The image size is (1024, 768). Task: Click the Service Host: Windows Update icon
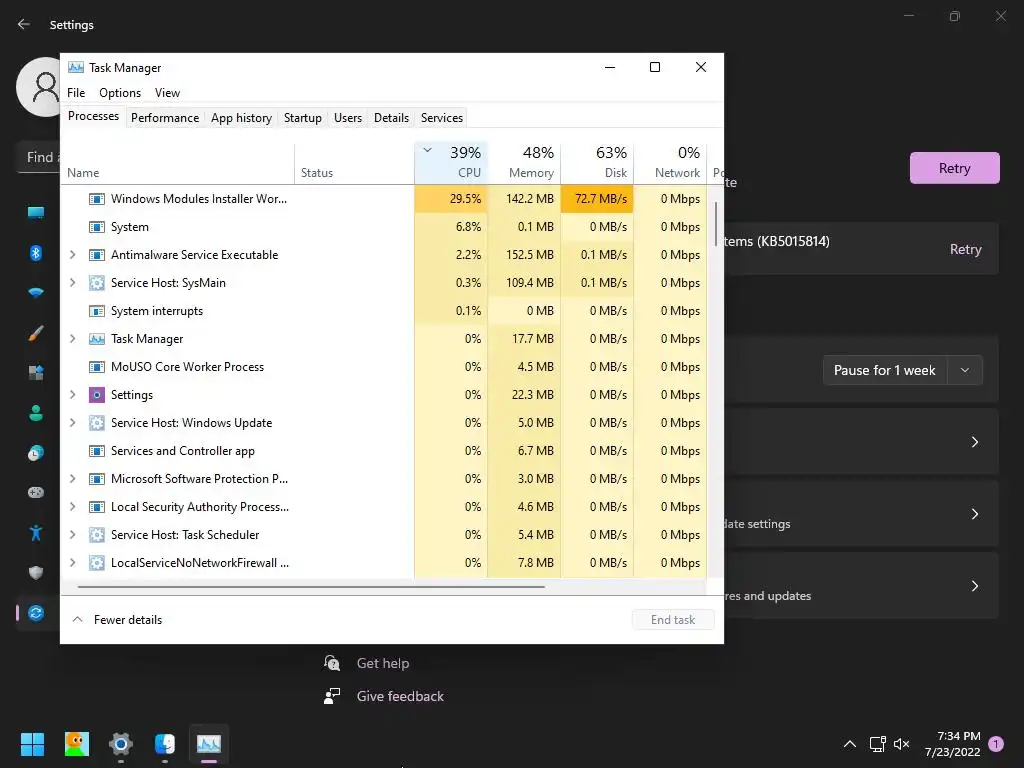click(x=97, y=423)
